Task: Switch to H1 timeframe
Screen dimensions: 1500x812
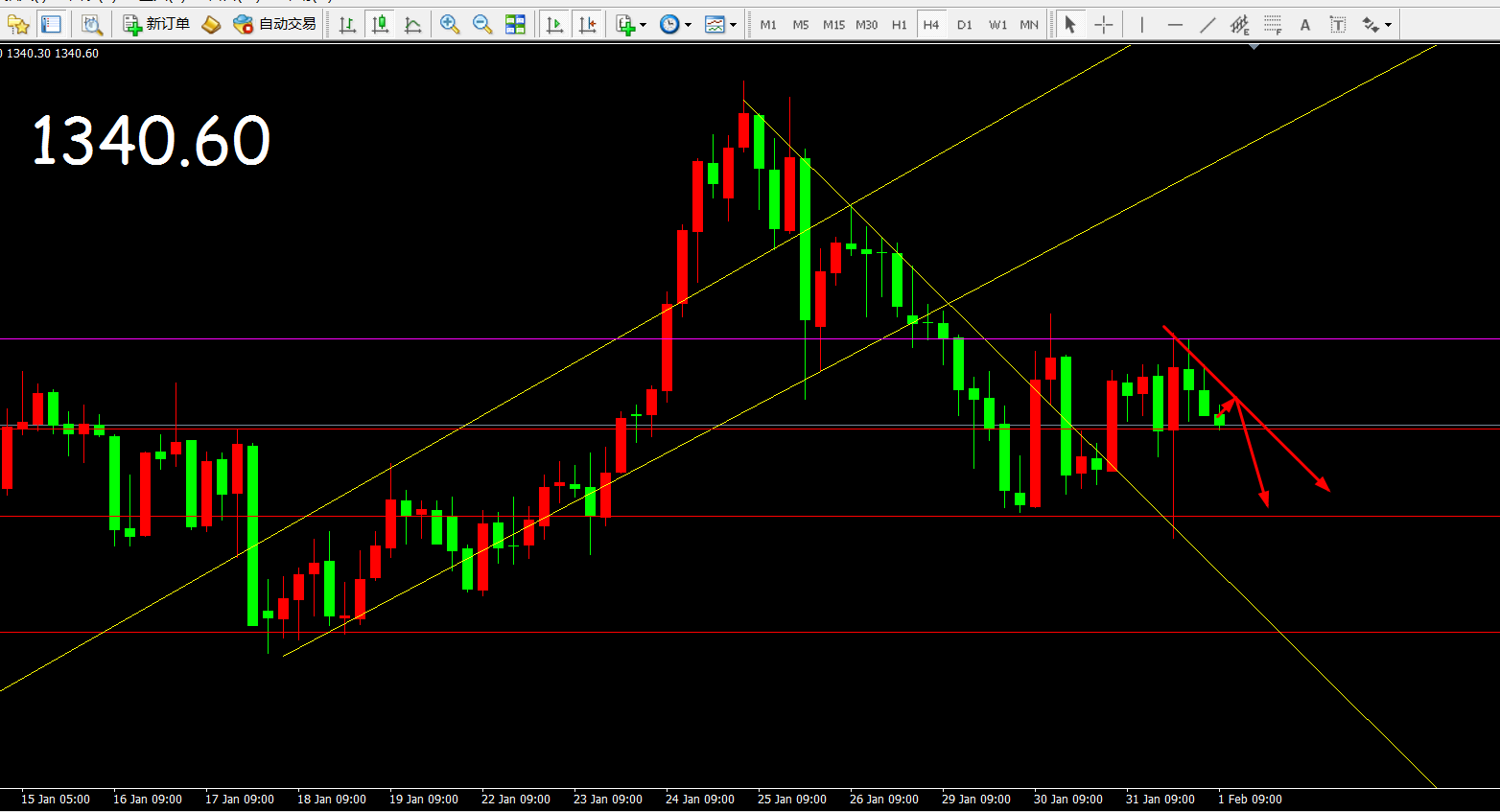Action: pos(899,25)
